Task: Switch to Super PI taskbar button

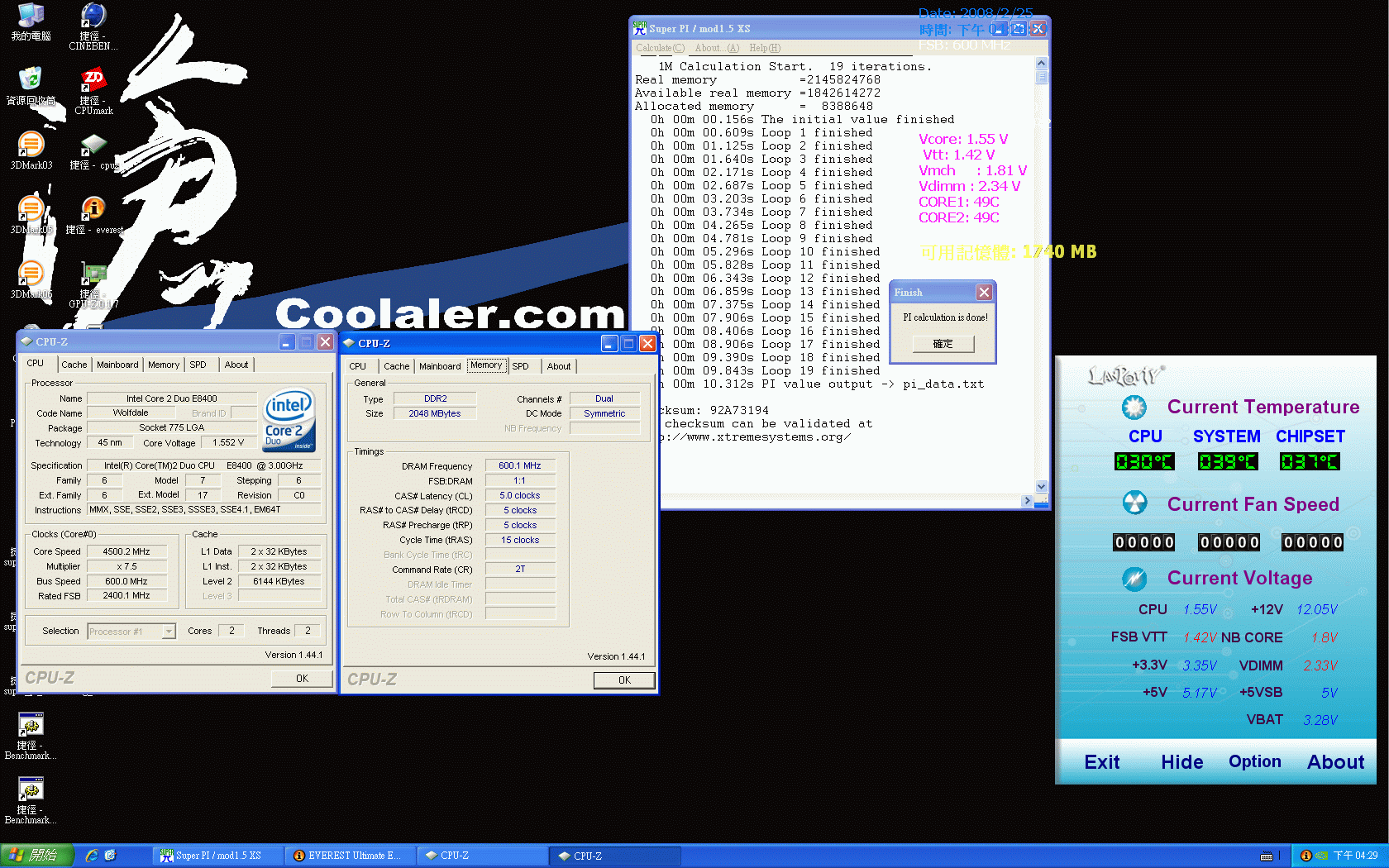Action: pos(218,856)
